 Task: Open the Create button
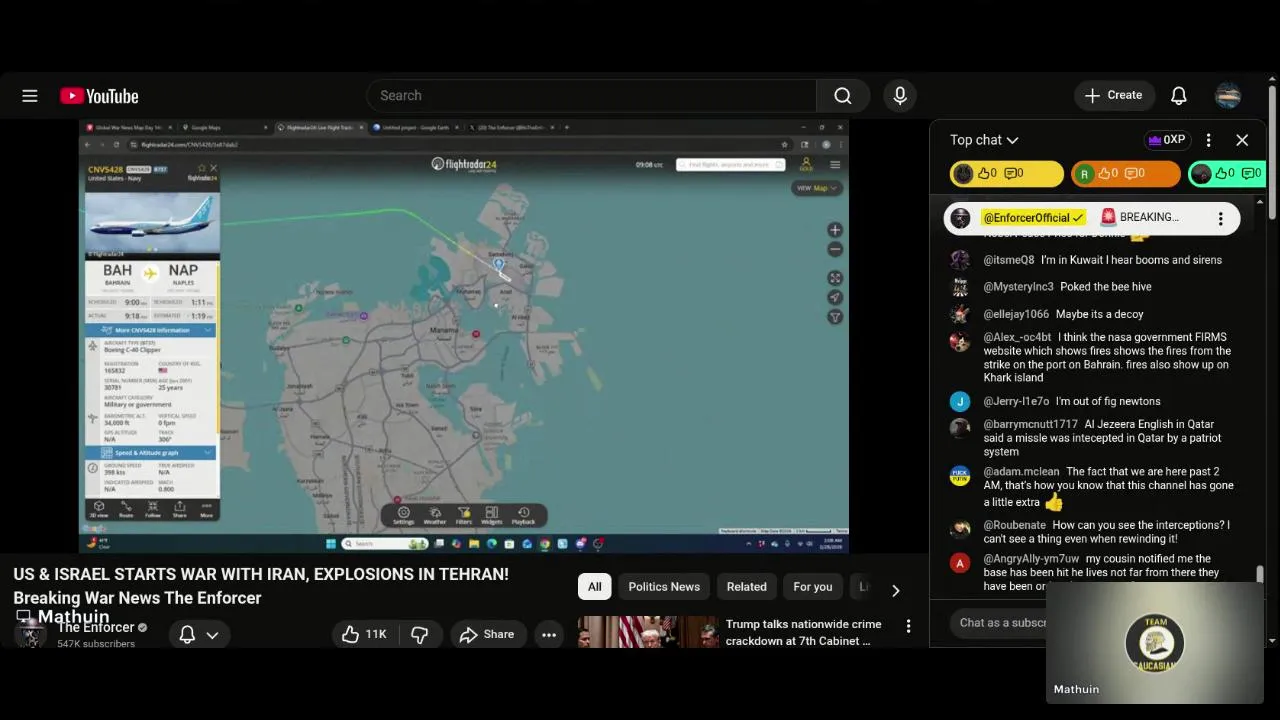[x=1114, y=96]
